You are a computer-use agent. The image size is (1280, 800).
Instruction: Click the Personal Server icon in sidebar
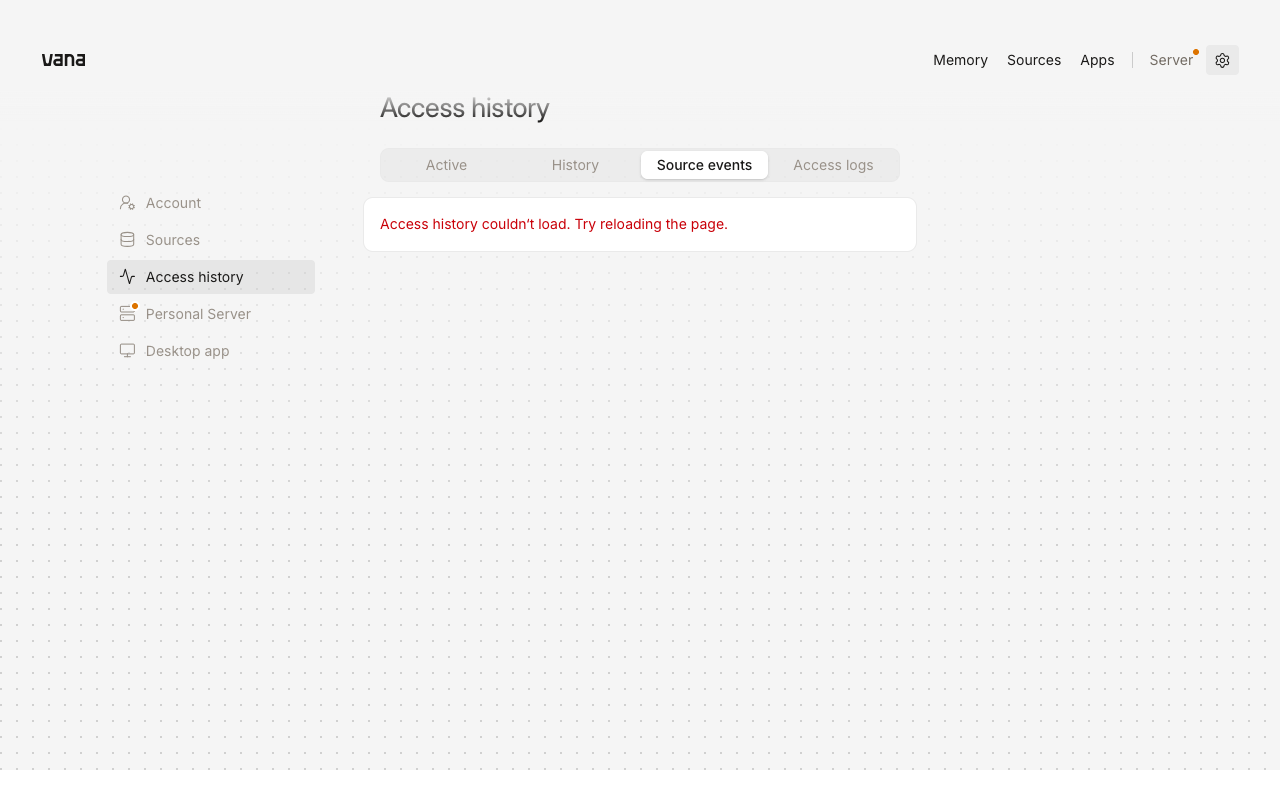(x=127, y=314)
